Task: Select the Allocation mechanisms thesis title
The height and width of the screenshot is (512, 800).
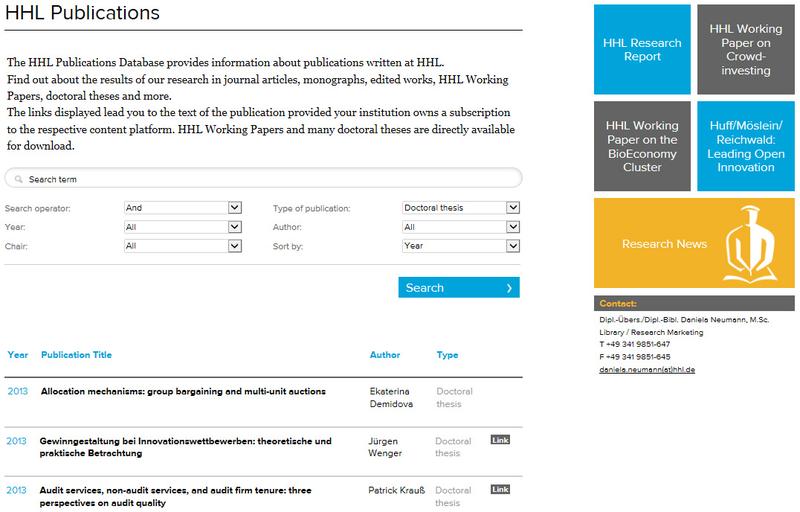Action: tap(183, 392)
